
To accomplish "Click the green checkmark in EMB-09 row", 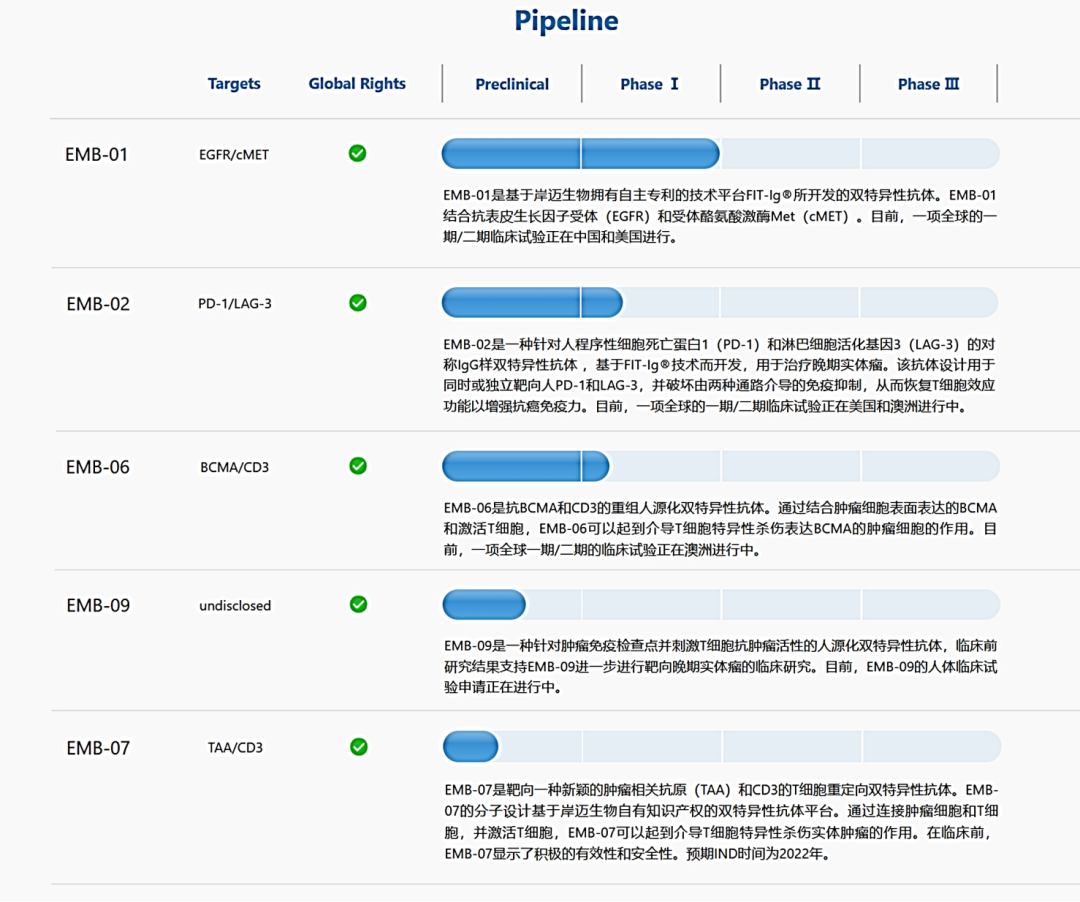I will pos(359,604).
